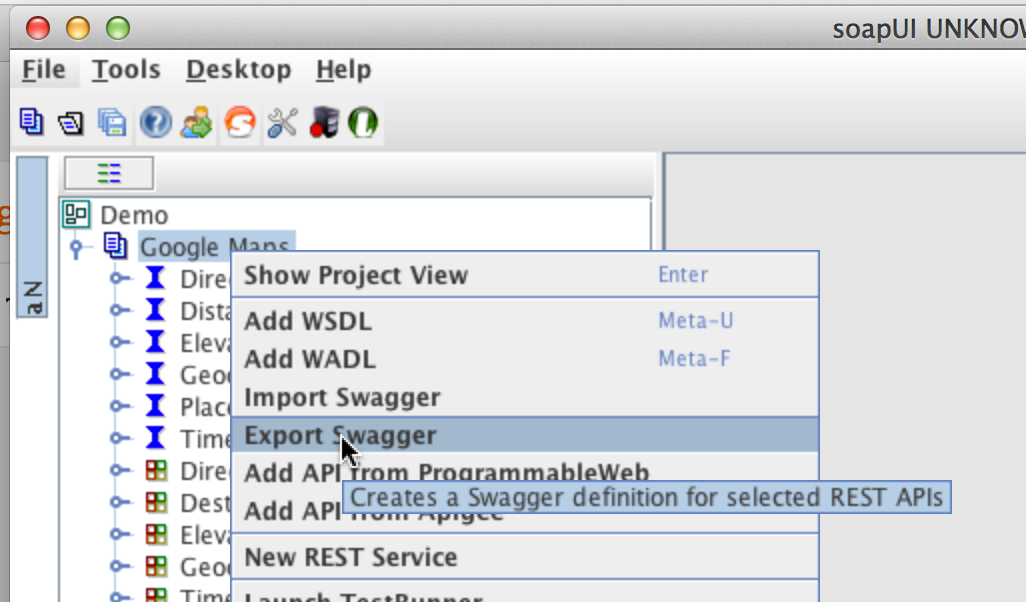Click colored grid icon beside second Eleva row
The width and height of the screenshot is (1026, 602).
click(x=156, y=534)
